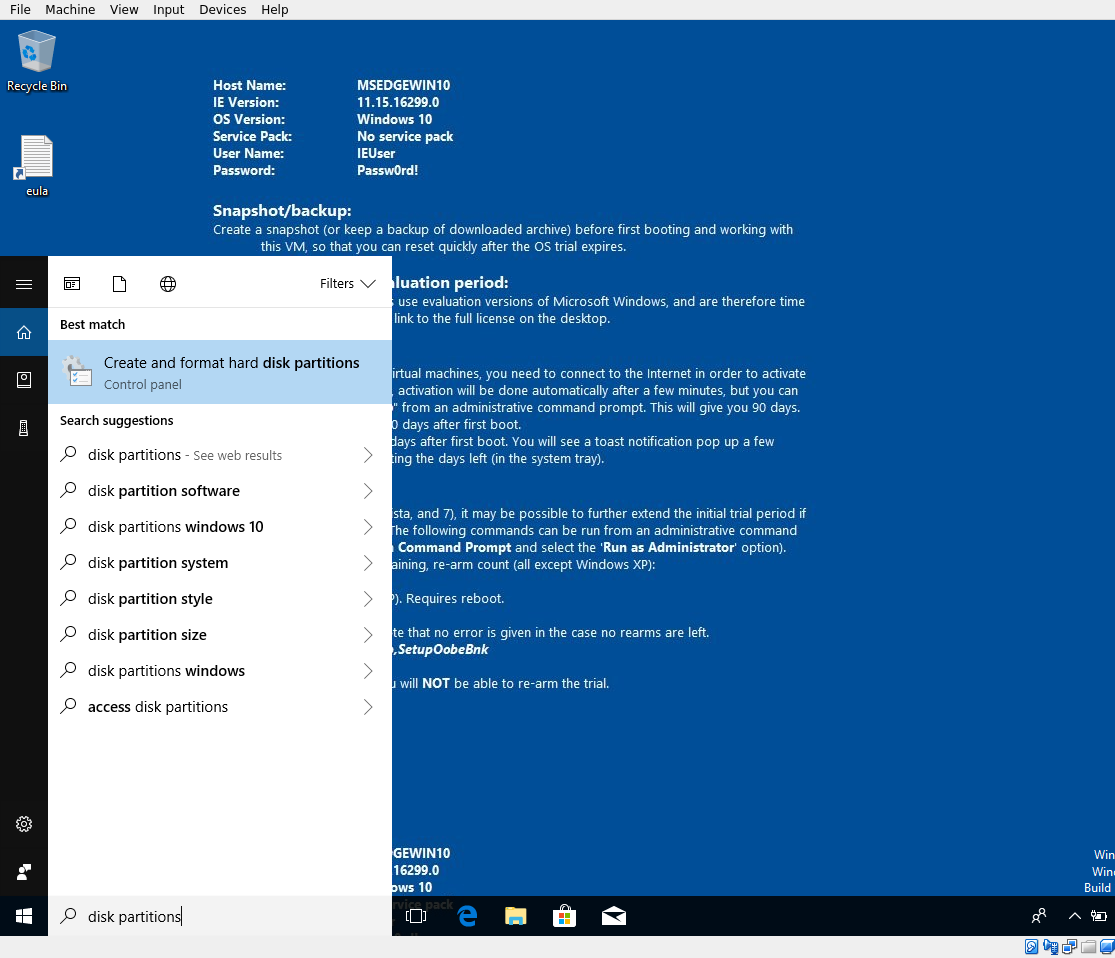Screen dimensions: 1115x958
Task: Open the eula file shortcut icon
Action: 36,166
